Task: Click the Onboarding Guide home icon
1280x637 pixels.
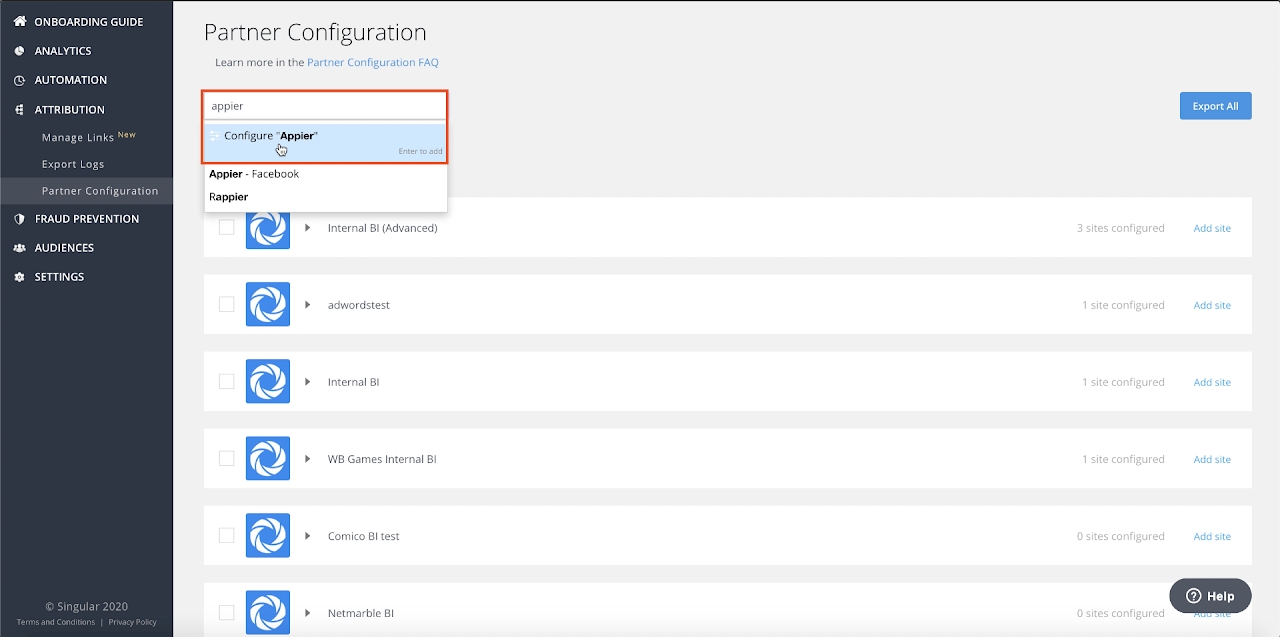Action: tap(19, 22)
